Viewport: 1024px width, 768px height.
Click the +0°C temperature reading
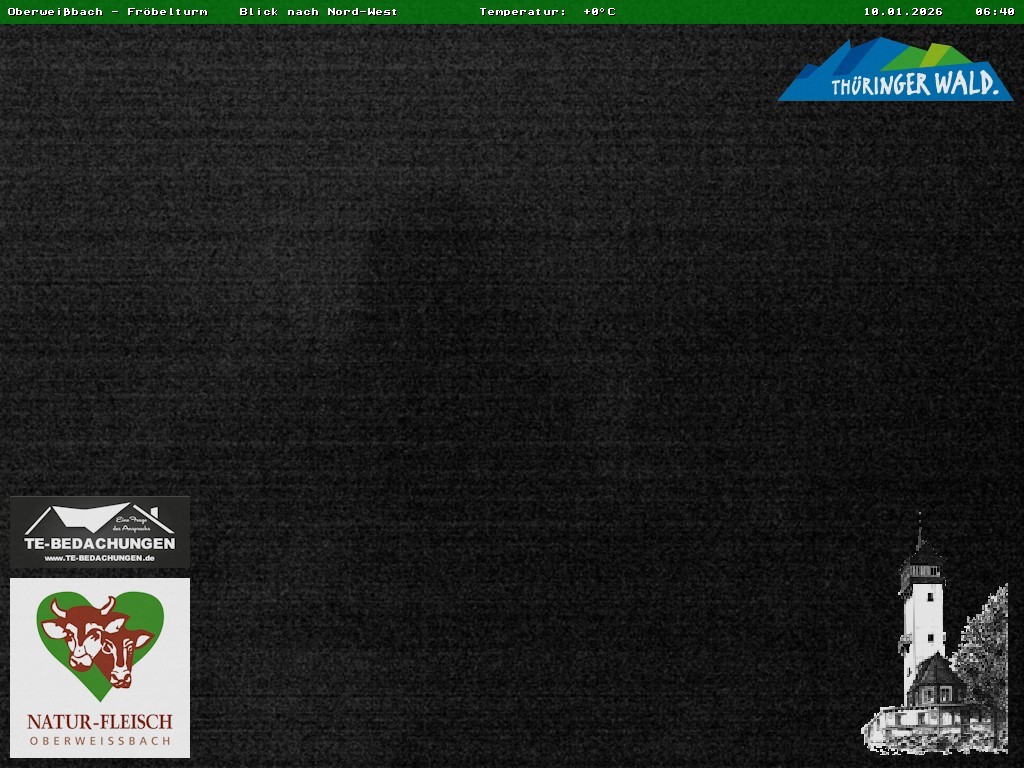599,12
